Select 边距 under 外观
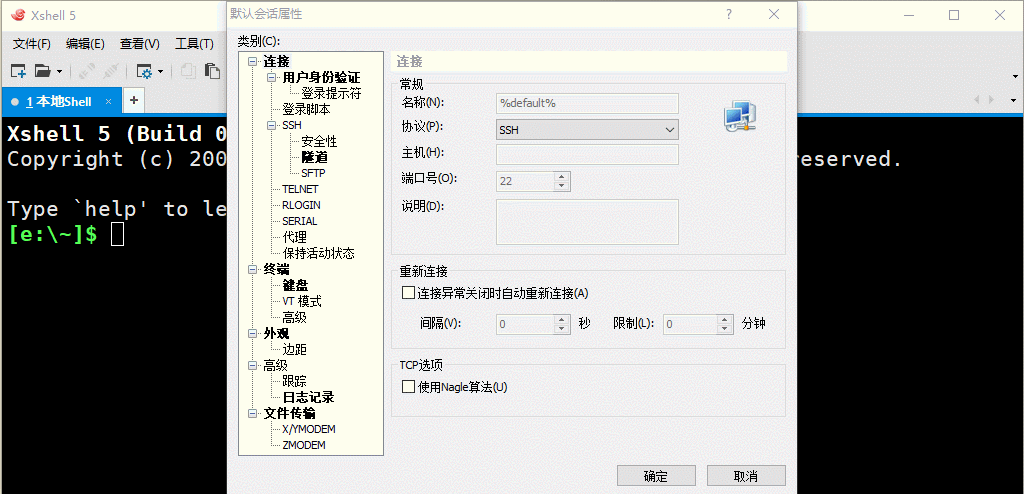Image resolution: width=1024 pixels, height=494 pixels. coord(295,349)
